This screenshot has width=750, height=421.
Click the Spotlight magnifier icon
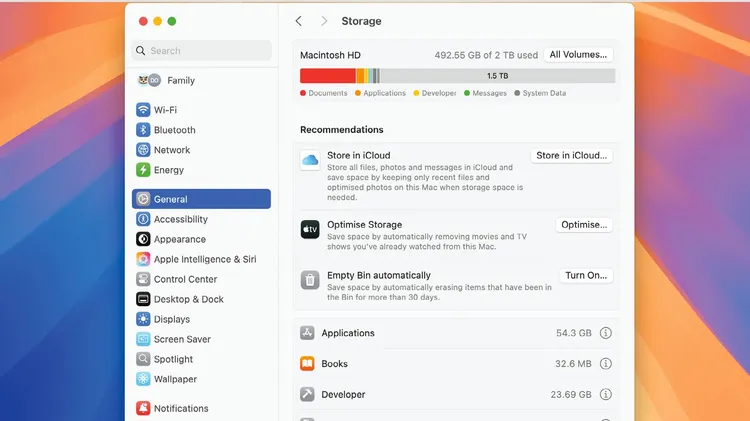coord(144,359)
